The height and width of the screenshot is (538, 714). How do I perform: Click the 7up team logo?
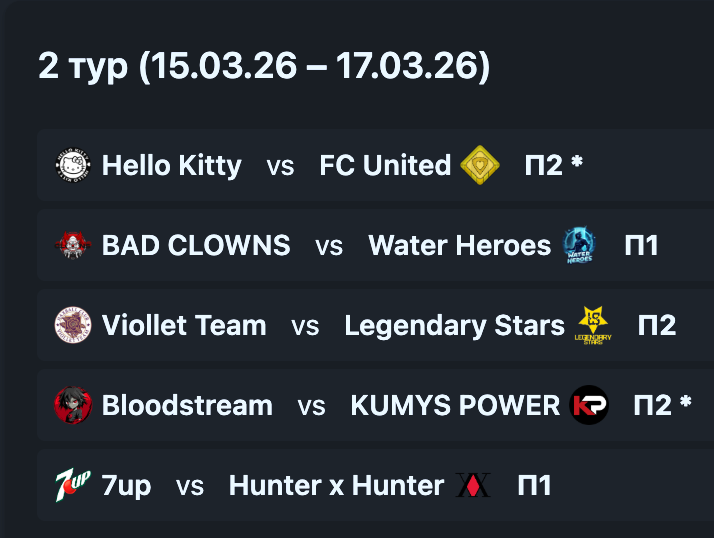(x=73, y=486)
